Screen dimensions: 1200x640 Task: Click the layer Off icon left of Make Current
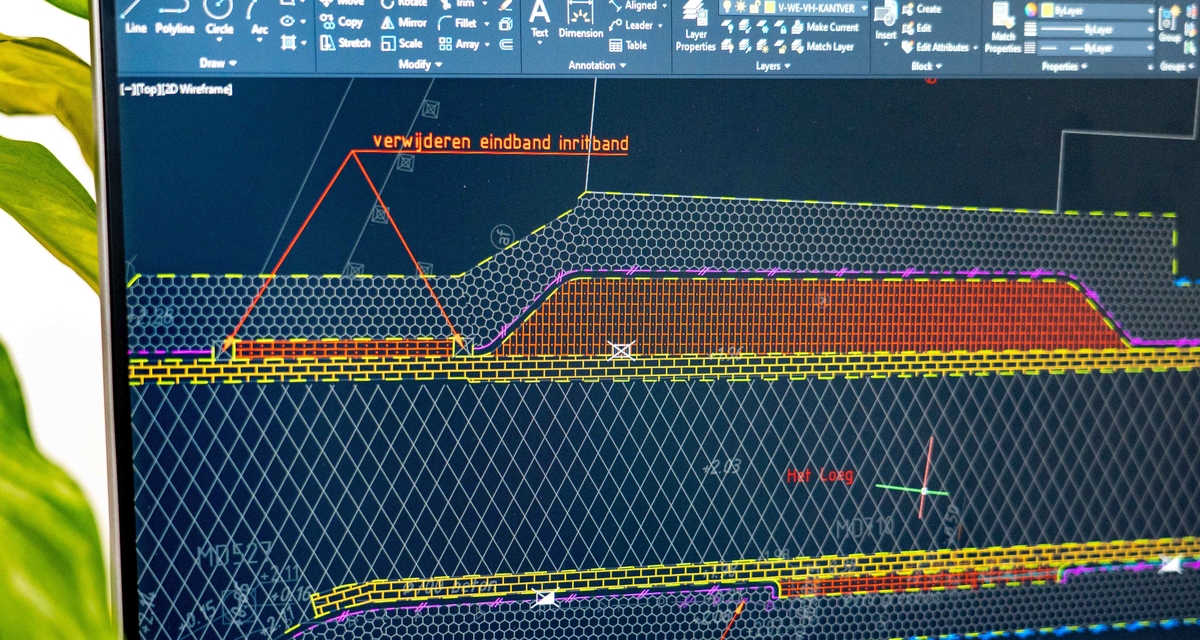[x=729, y=28]
